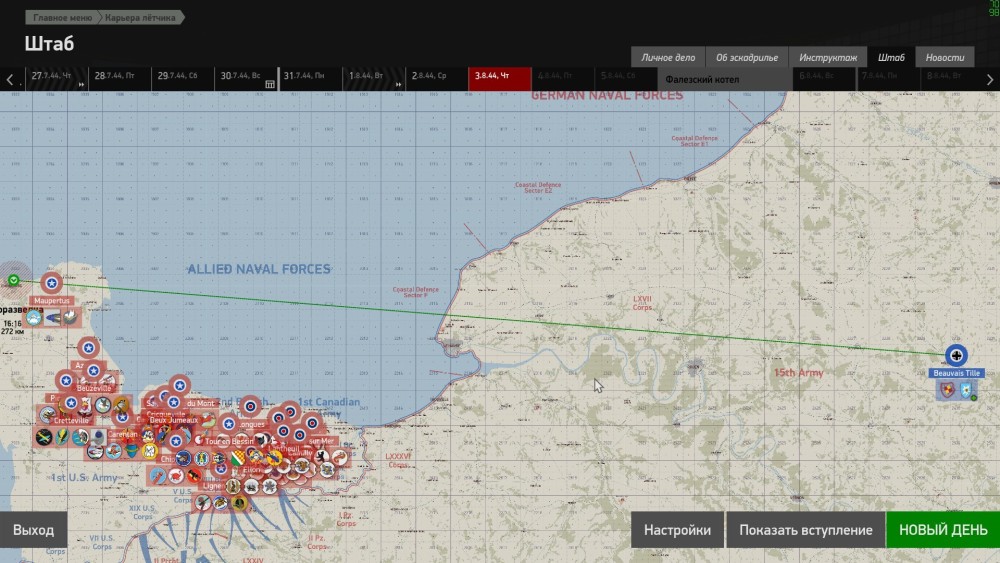
Task: Switch to the Инструктаж tab
Action: point(826,57)
